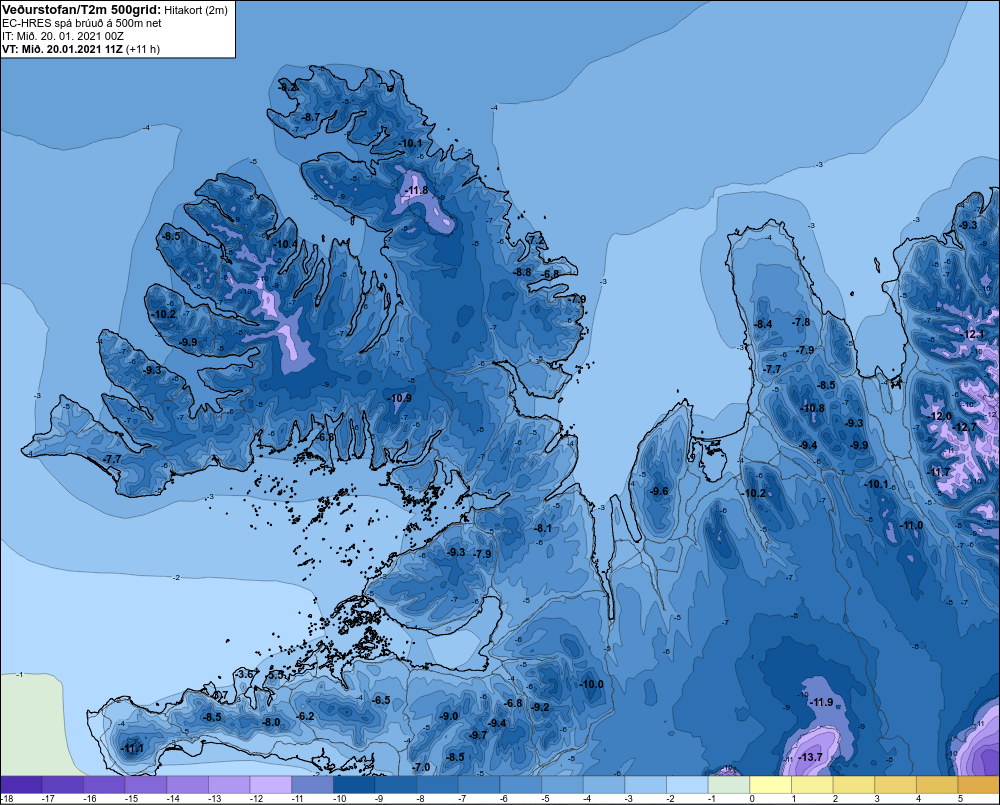Click the -11.1 temperature label
The width and height of the screenshot is (1000, 805).
pyautogui.click(x=132, y=749)
